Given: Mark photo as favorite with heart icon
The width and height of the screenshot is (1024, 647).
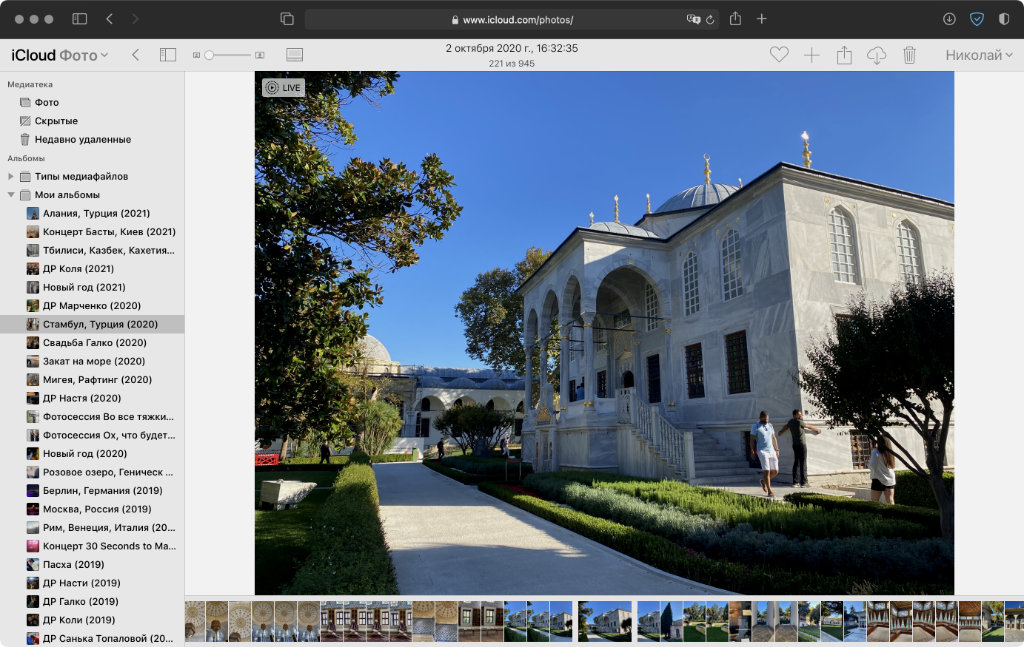Looking at the screenshot, I should (779, 55).
